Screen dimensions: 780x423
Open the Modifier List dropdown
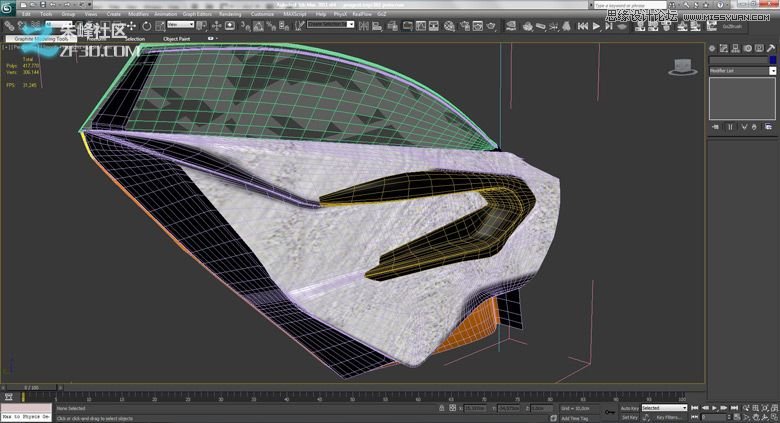click(x=742, y=71)
